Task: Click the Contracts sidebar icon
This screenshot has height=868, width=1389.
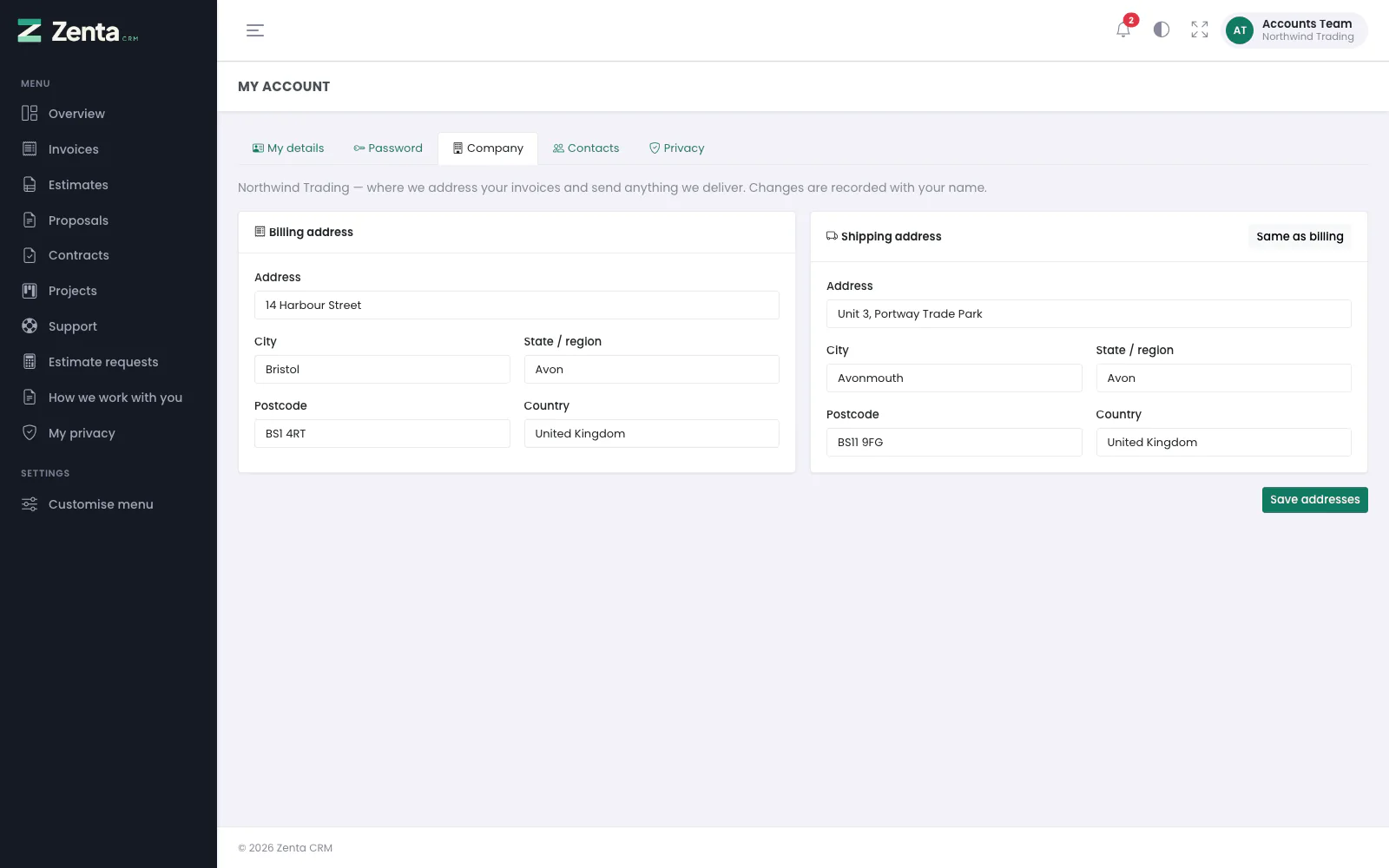Action: (30, 255)
